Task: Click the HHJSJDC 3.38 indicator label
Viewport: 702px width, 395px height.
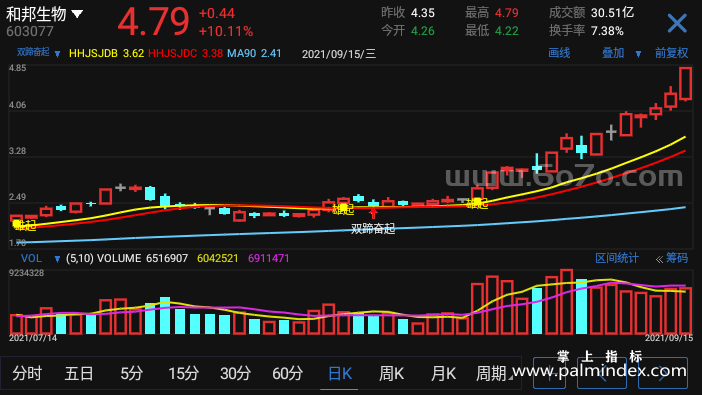Action: pyautogui.click(x=185, y=54)
